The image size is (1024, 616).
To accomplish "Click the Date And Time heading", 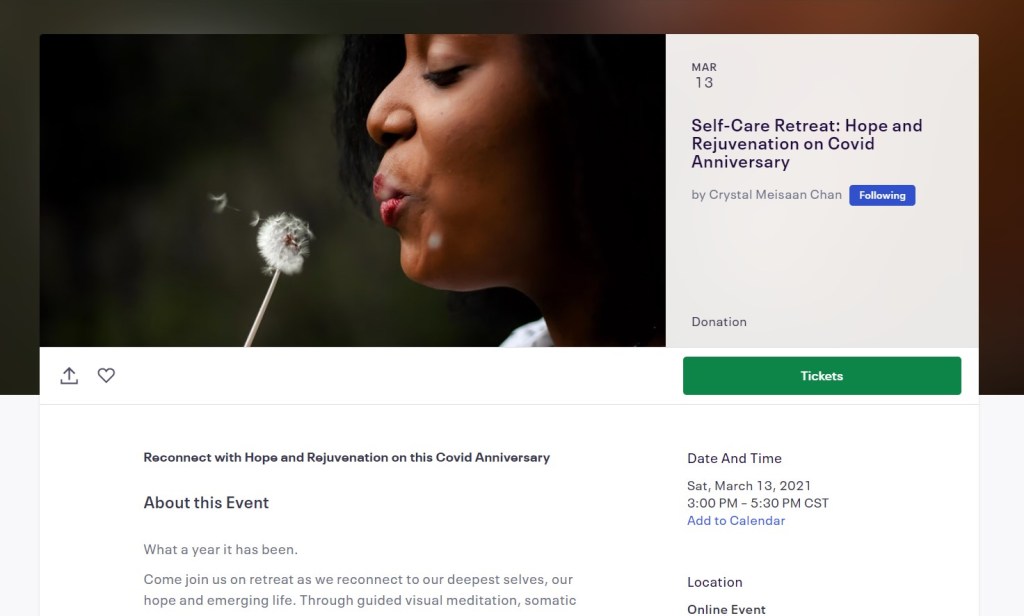I will [x=734, y=458].
